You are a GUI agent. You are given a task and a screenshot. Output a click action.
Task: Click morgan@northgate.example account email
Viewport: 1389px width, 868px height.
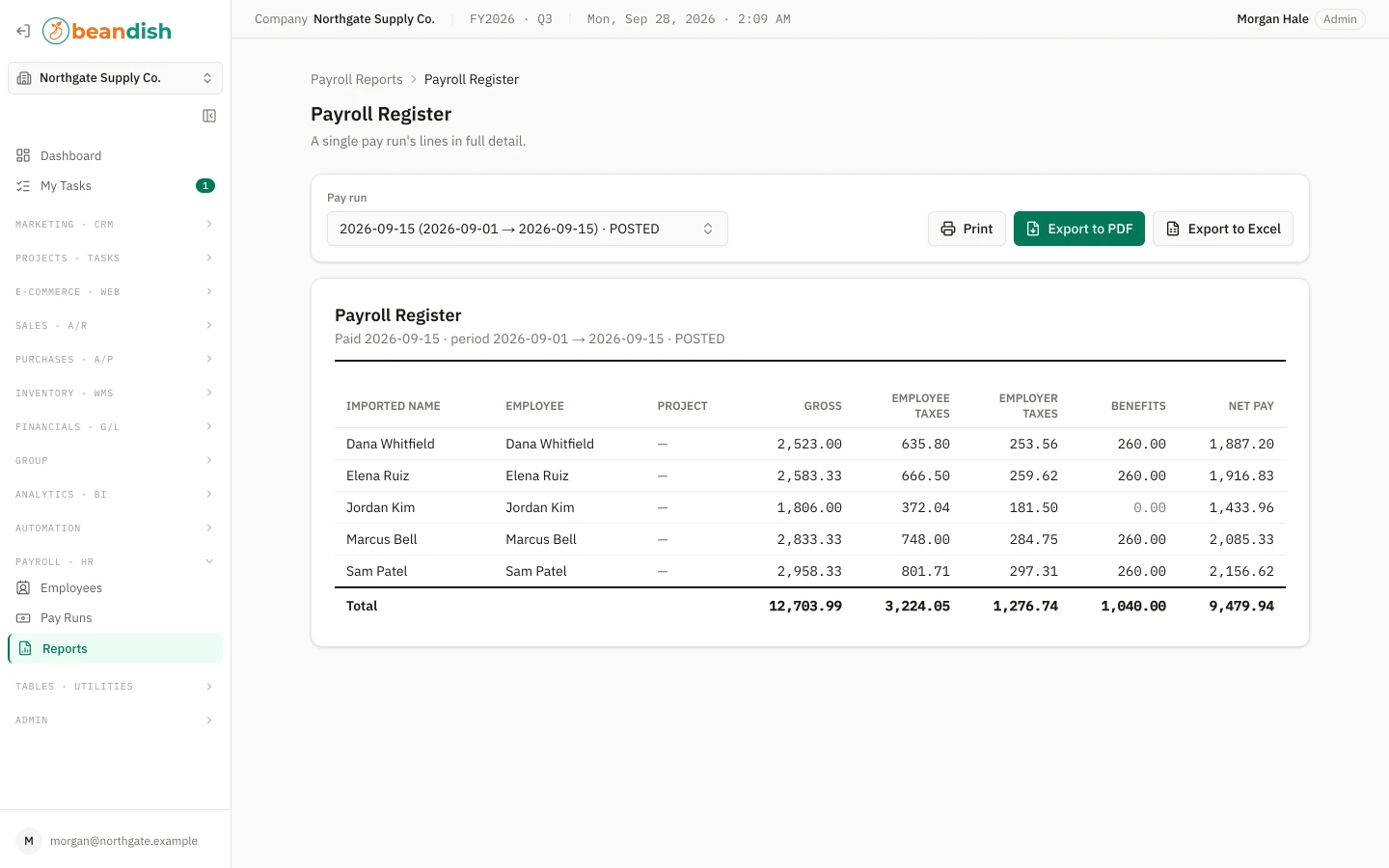123,841
